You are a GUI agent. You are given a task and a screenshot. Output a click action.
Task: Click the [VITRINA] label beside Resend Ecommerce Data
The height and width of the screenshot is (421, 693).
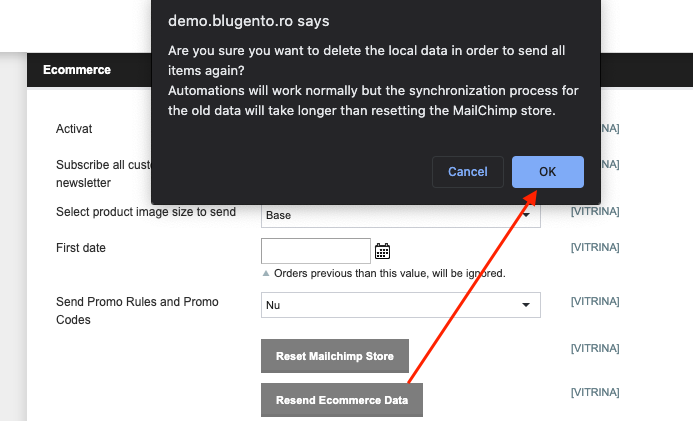(595, 392)
